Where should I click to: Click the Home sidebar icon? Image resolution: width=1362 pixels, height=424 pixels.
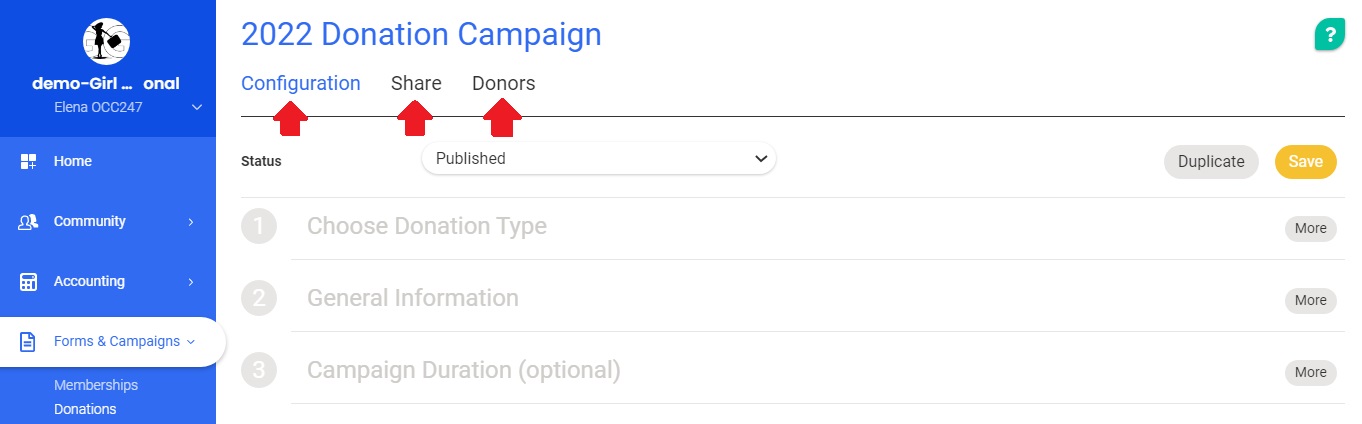click(28, 161)
